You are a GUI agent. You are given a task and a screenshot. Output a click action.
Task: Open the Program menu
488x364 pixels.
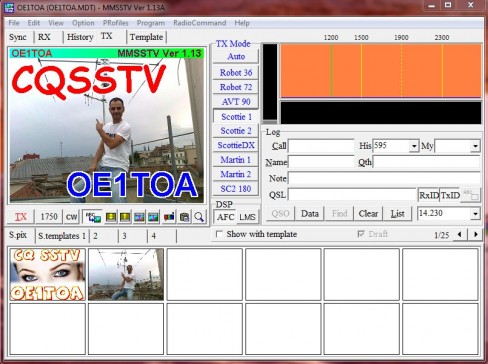(x=151, y=23)
